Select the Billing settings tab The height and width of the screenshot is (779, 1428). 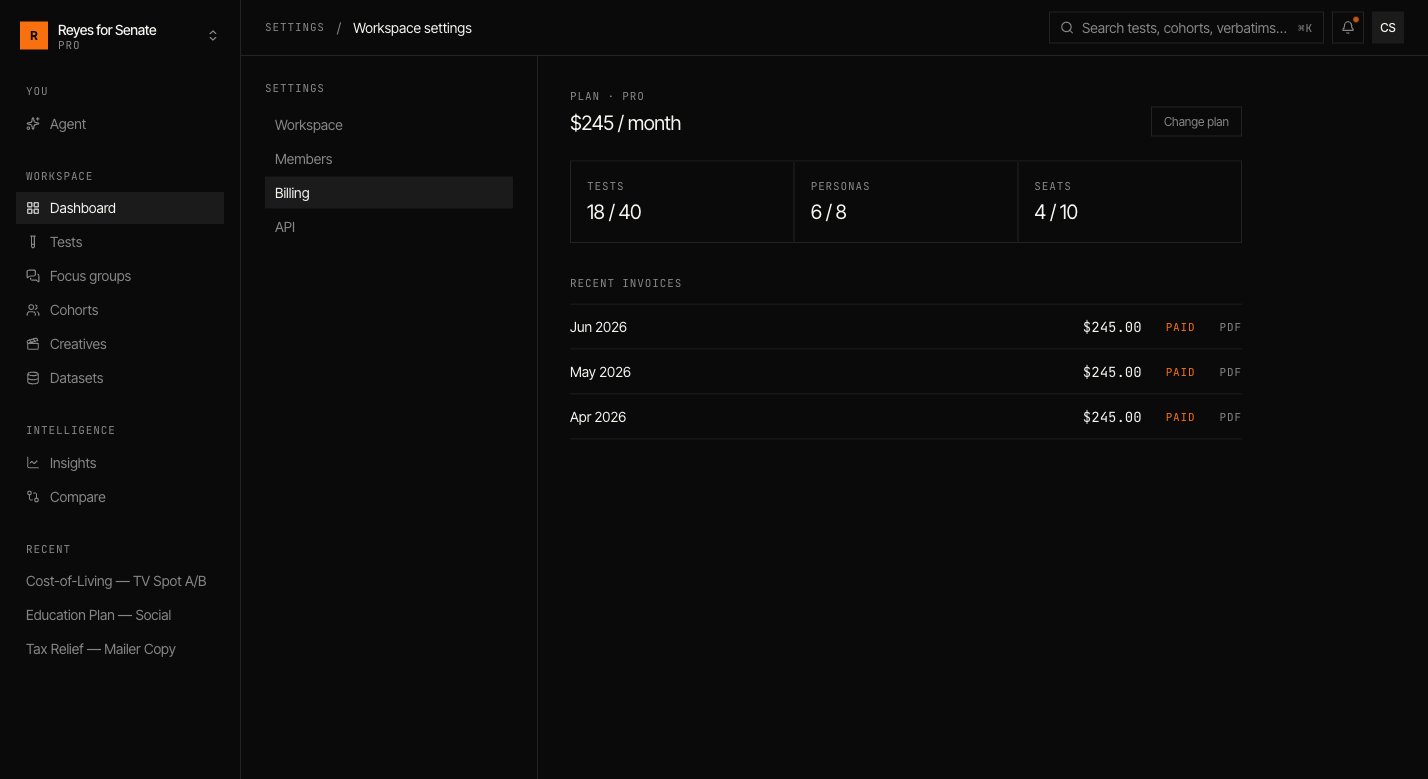(389, 193)
